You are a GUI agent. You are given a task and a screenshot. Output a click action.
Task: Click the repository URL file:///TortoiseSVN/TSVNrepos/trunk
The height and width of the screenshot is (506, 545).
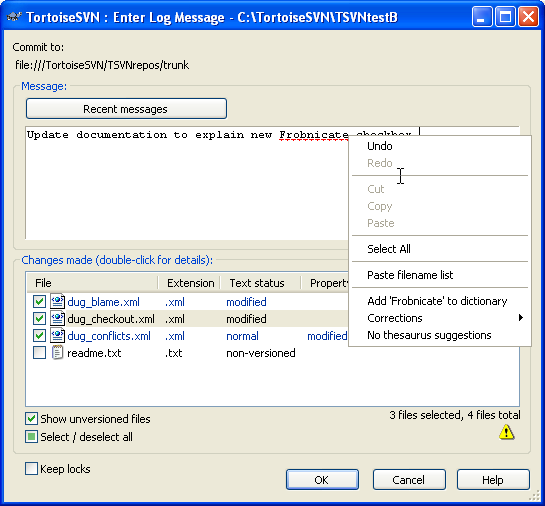[102, 65]
